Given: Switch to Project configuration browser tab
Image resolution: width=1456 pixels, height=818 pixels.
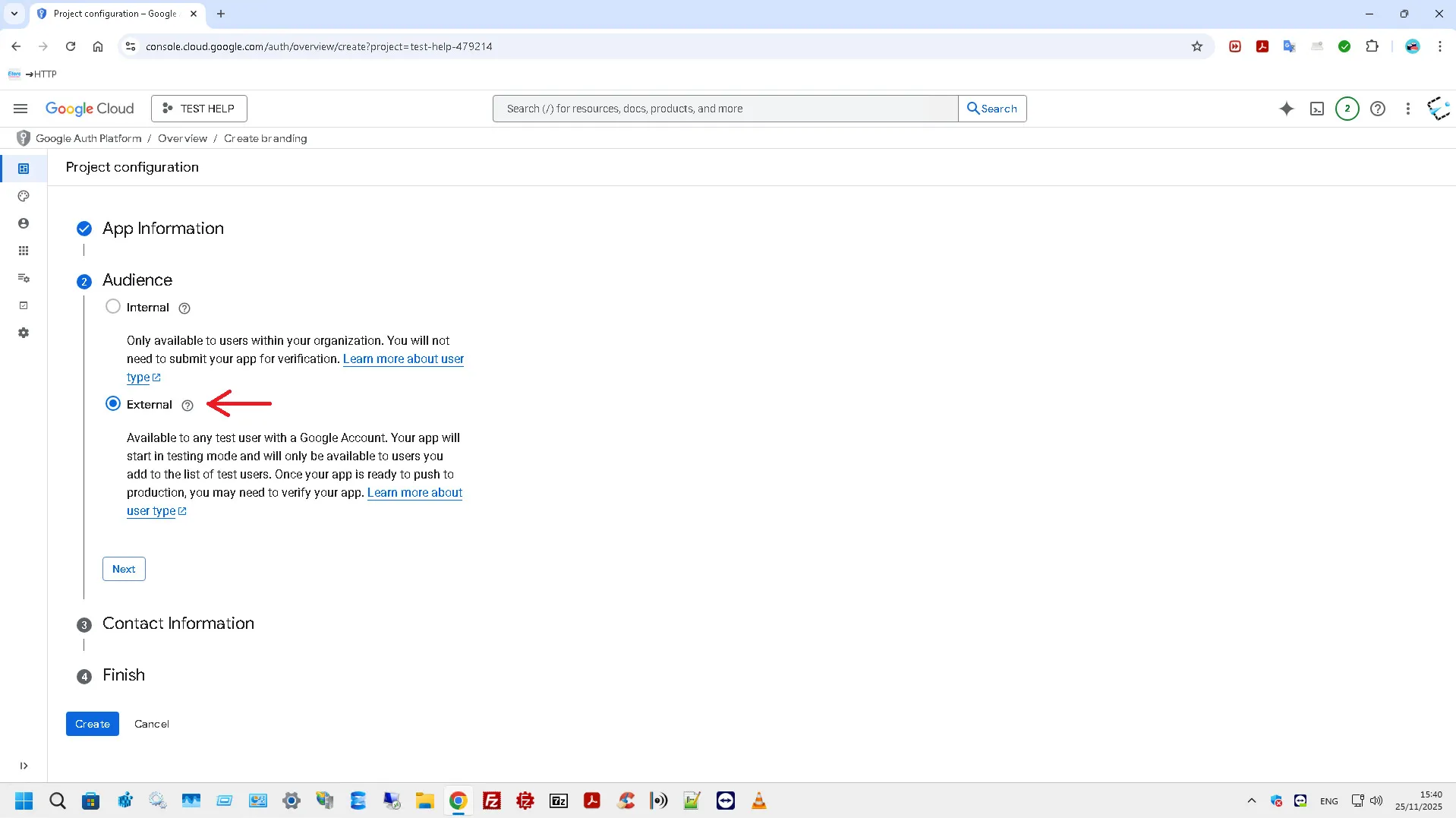Looking at the screenshot, I should [114, 14].
